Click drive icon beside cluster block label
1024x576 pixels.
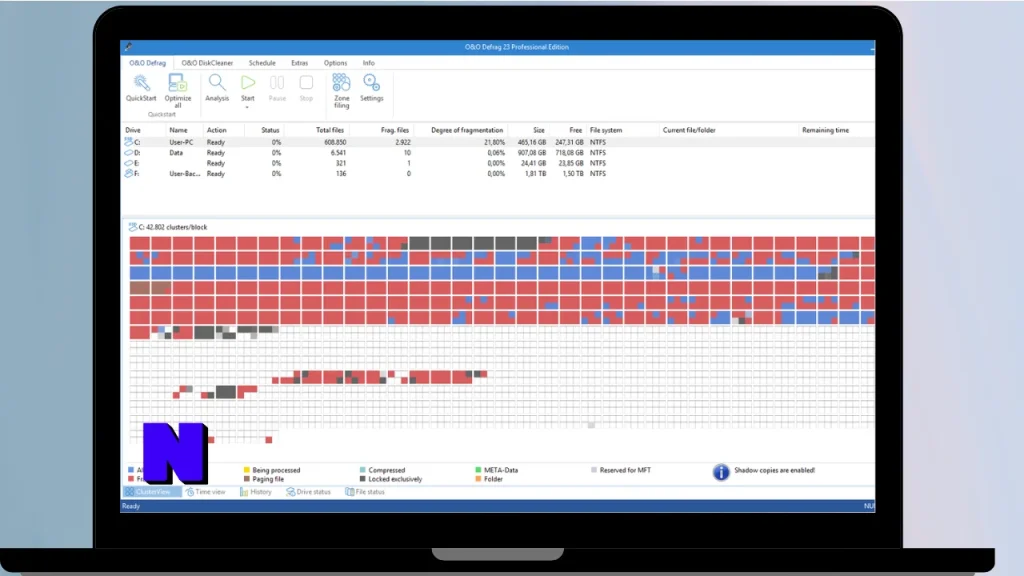(x=133, y=227)
